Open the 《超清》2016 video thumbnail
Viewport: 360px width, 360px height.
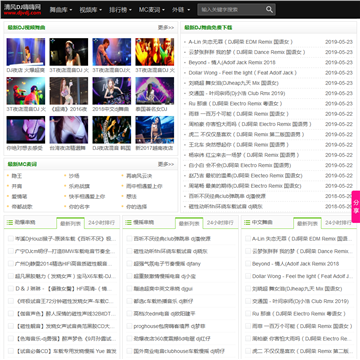click(69, 91)
